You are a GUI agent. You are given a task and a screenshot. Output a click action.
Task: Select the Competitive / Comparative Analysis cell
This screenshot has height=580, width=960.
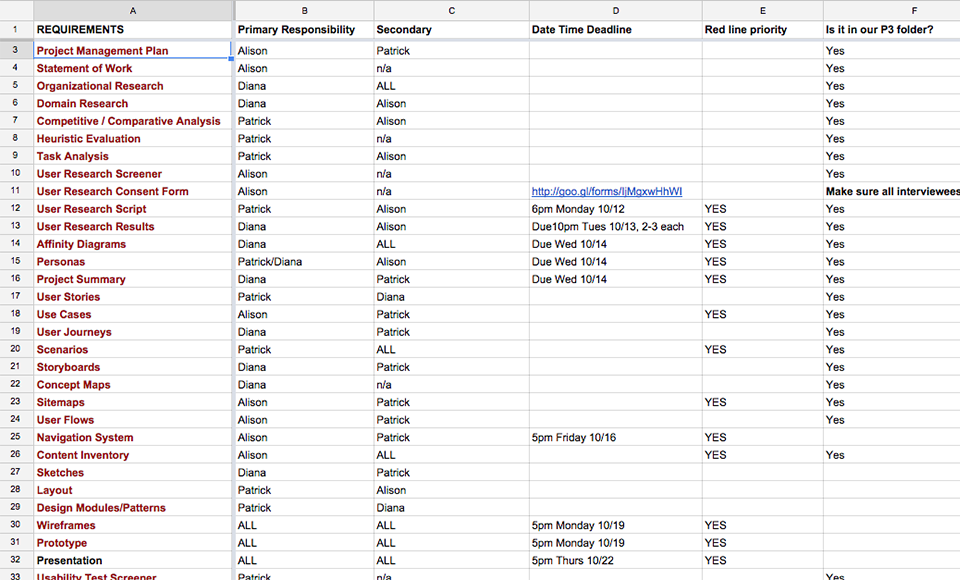(x=133, y=121)
